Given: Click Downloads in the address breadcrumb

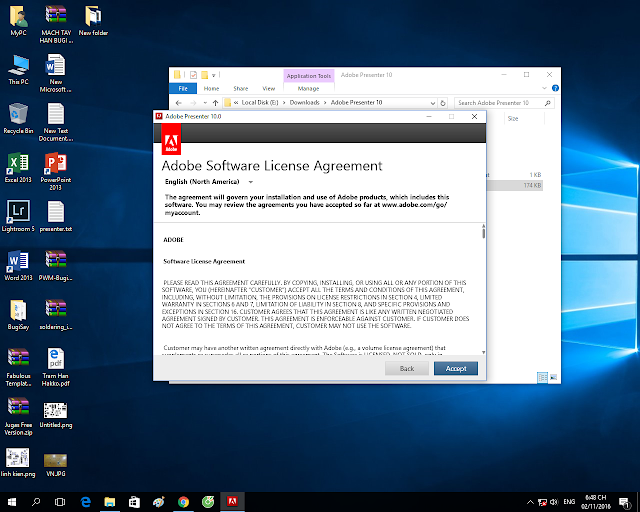Looking at the screenshot, I should [x=304, y=102].
